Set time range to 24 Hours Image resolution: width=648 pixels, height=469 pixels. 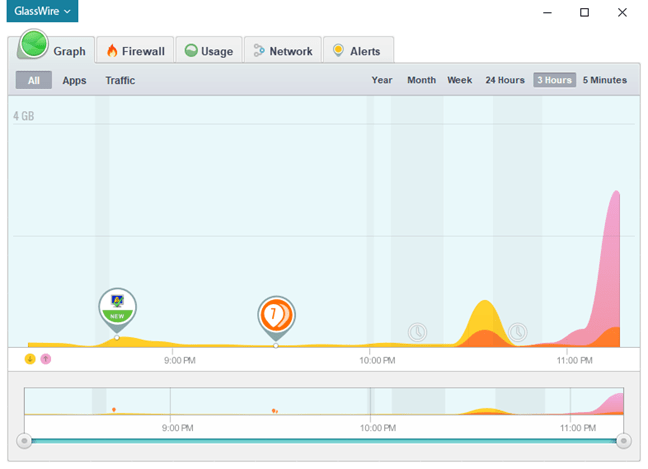coord(505,80)
